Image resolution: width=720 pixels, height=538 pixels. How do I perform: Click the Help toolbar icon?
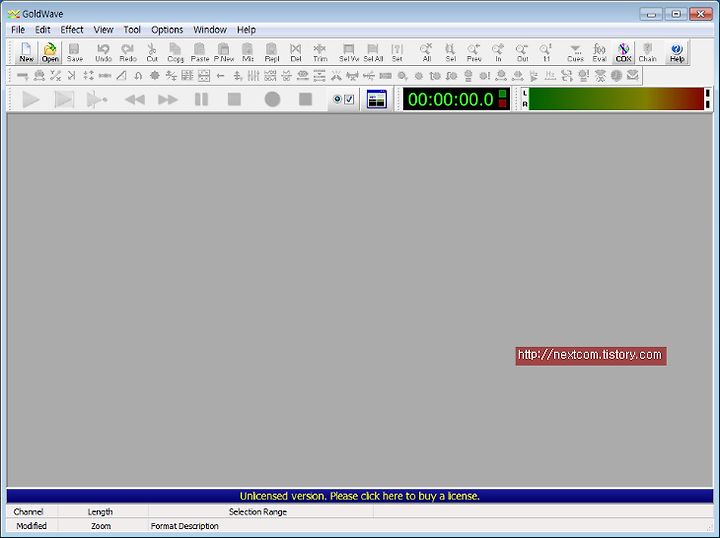677,52
